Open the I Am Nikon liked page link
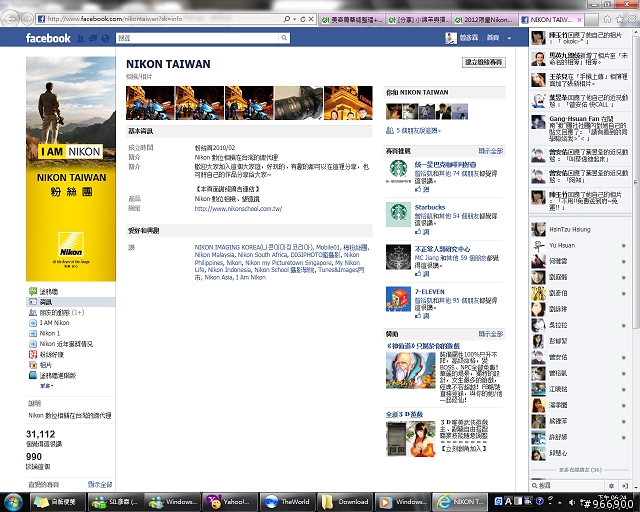640x512 pixels. (251, 278)
